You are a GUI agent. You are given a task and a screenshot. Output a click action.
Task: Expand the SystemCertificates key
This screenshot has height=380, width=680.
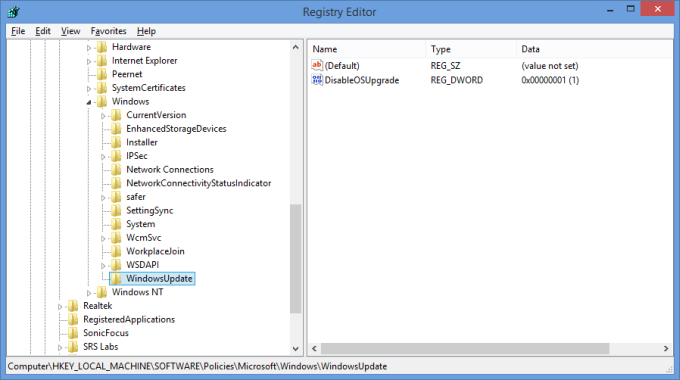point(89,89)
